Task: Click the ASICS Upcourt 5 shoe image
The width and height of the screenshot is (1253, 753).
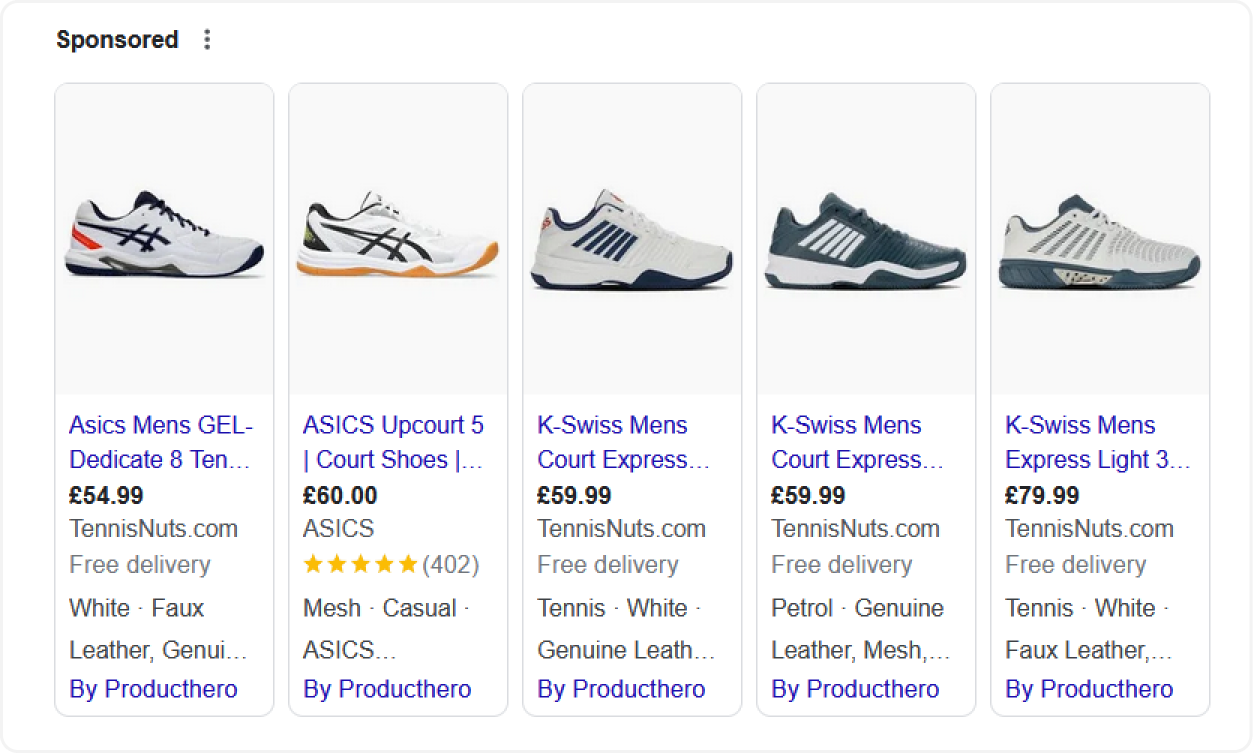Action: pyautogui.click(x=398, y=239)
